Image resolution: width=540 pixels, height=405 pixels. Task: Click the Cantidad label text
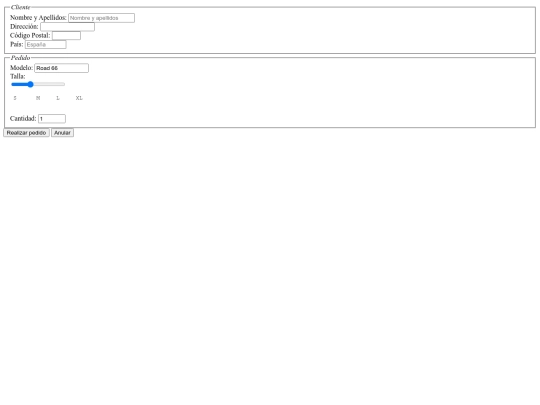click(x=23, y=118)
